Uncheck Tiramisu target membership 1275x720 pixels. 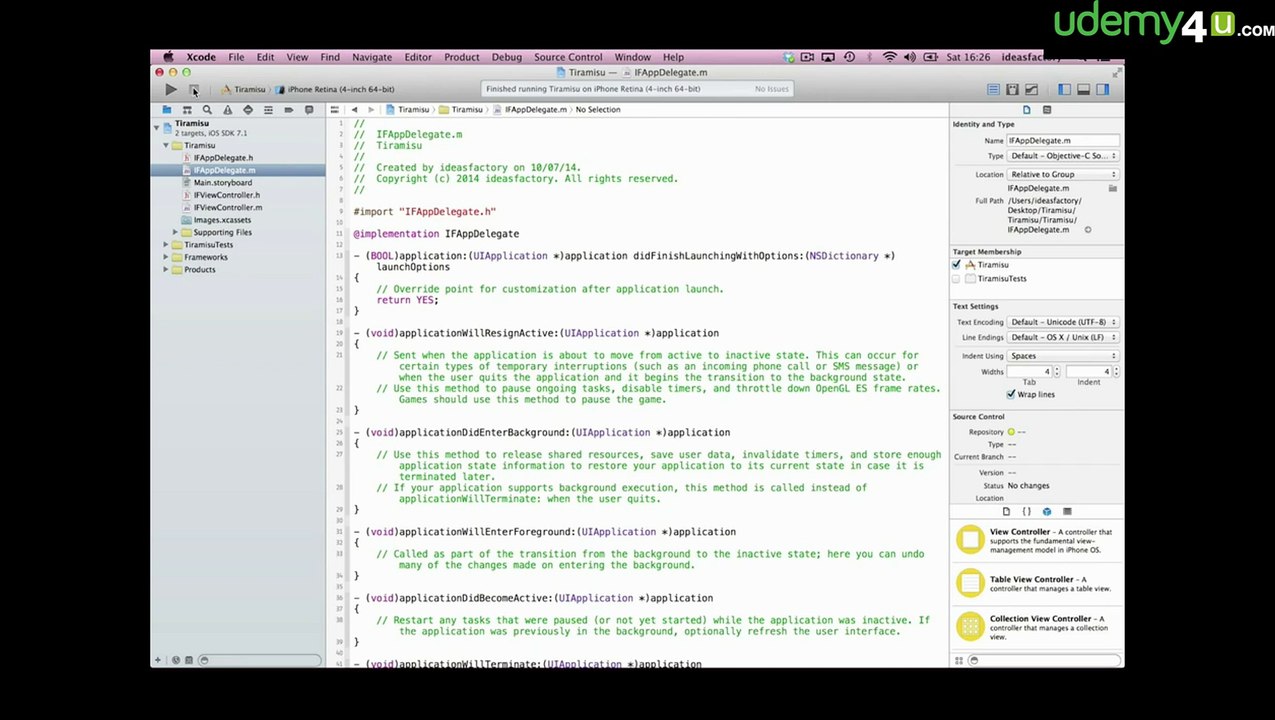[957, 265]
